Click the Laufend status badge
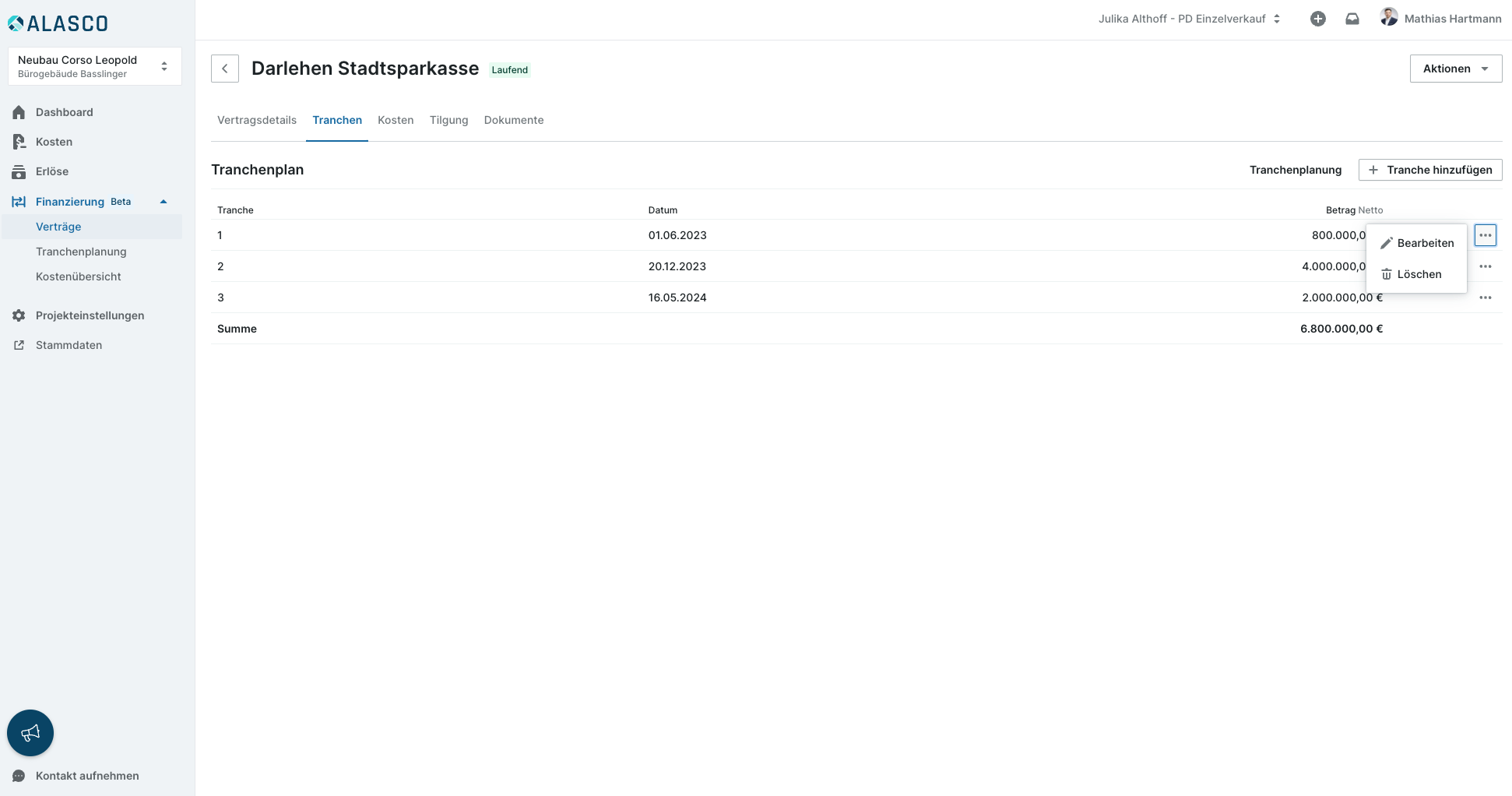Viewport: 1512px width, 796px height. click(510, 70)
